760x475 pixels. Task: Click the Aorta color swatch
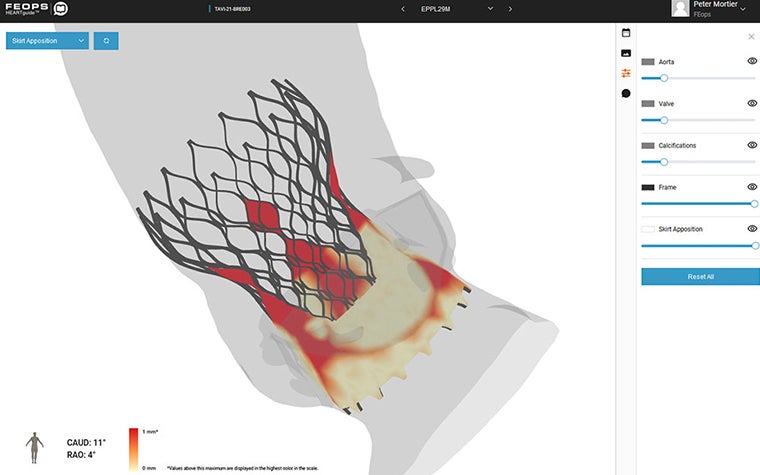click(648, 62)
